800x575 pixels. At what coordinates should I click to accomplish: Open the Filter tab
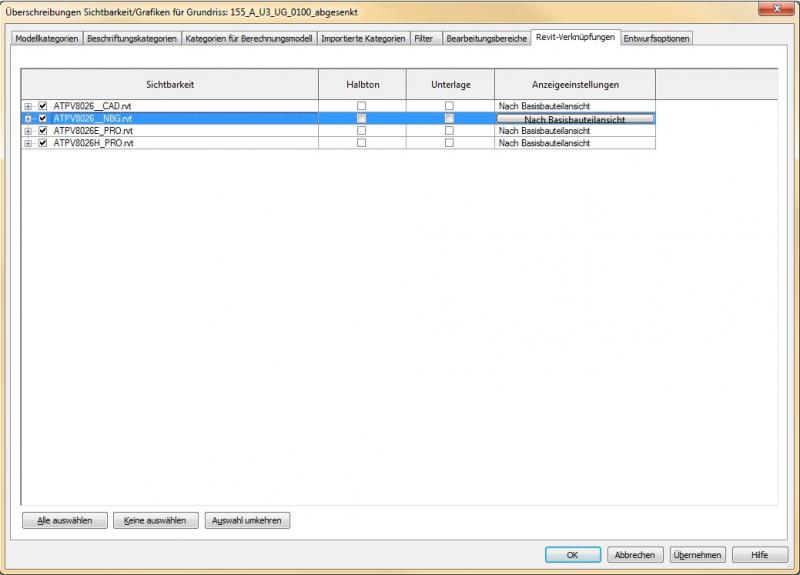pyautogui.click(x=424, y=39)
